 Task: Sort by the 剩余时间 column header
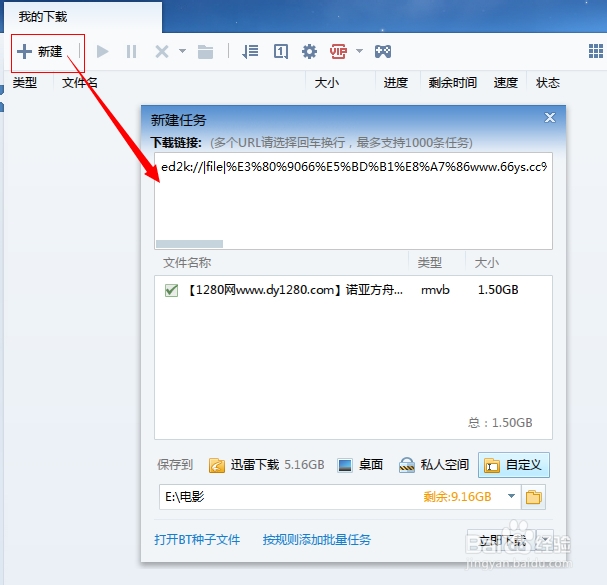453,83
